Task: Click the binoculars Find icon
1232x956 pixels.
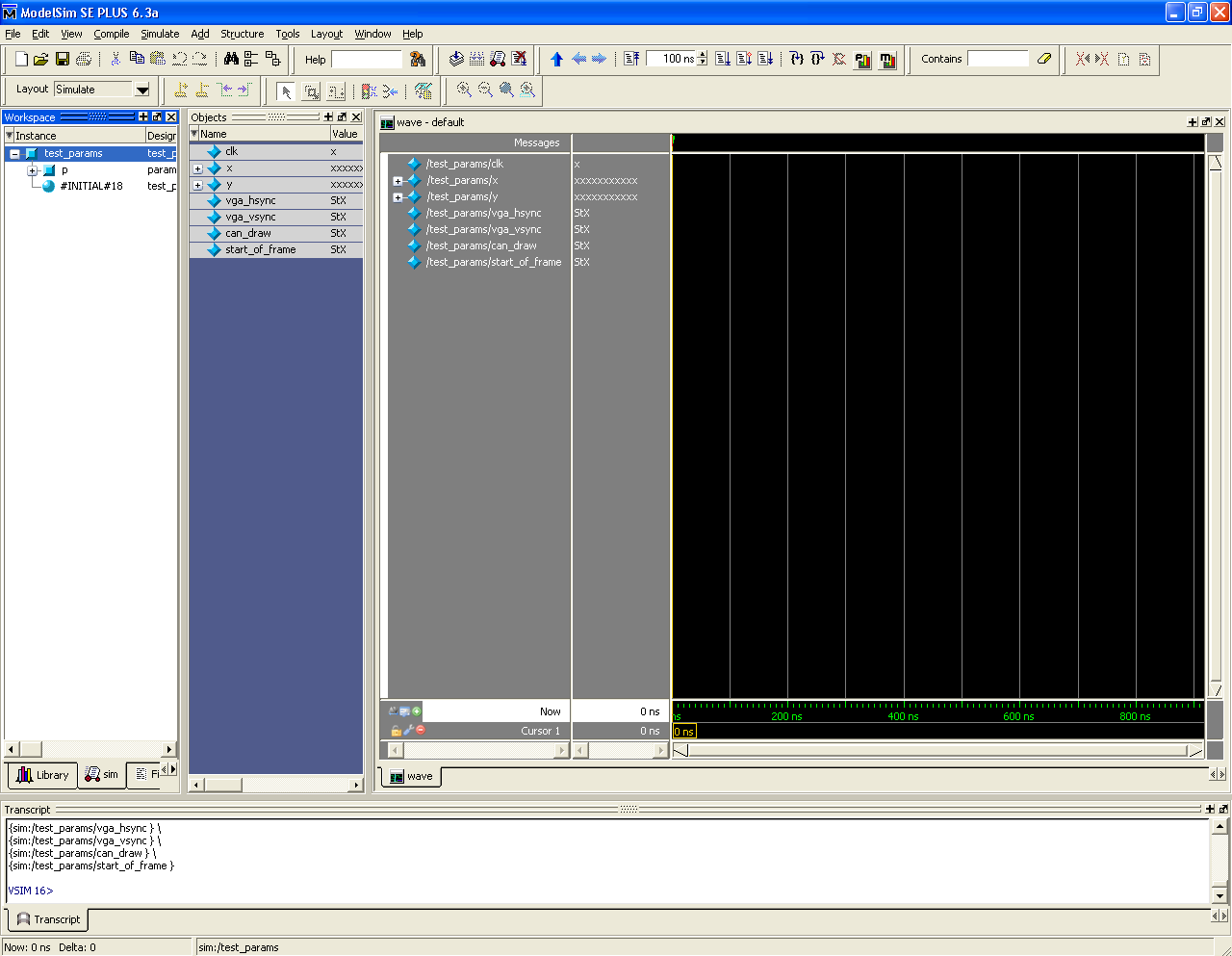Action: 231,60
